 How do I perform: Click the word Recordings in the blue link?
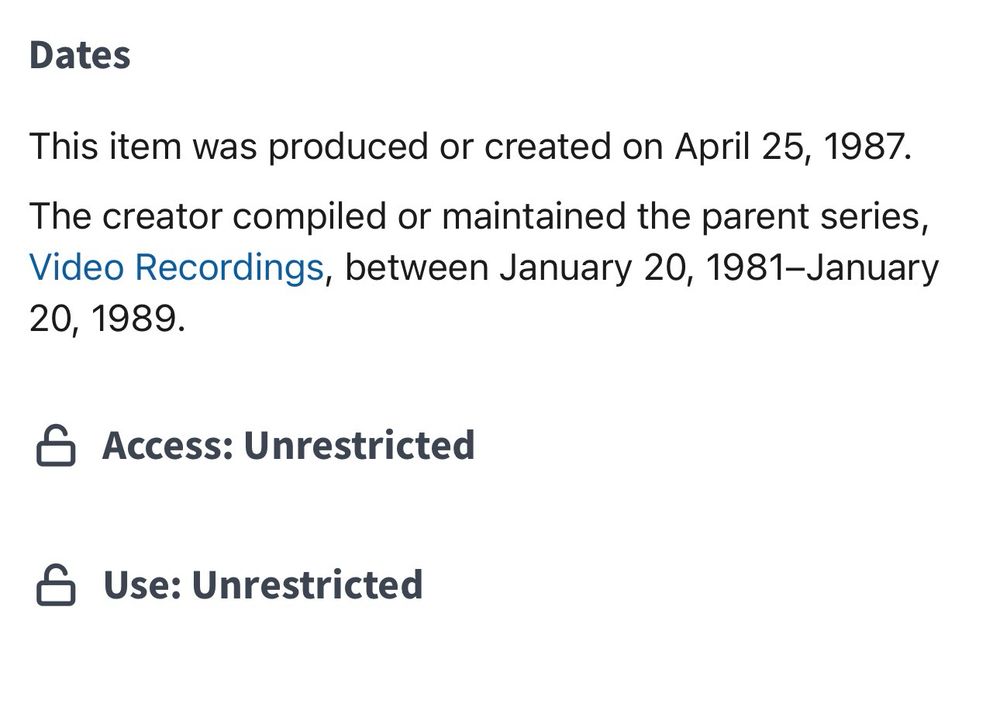(229, 267)
